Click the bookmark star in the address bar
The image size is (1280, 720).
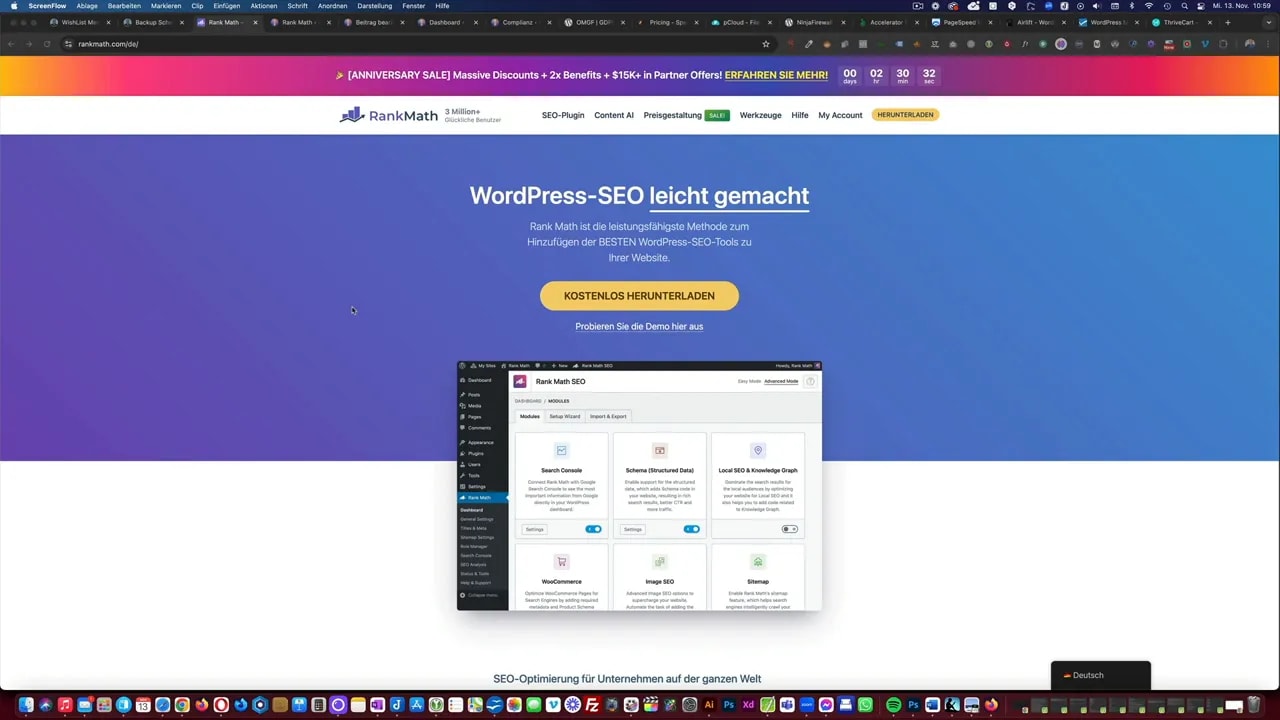(x=765, y=44)
